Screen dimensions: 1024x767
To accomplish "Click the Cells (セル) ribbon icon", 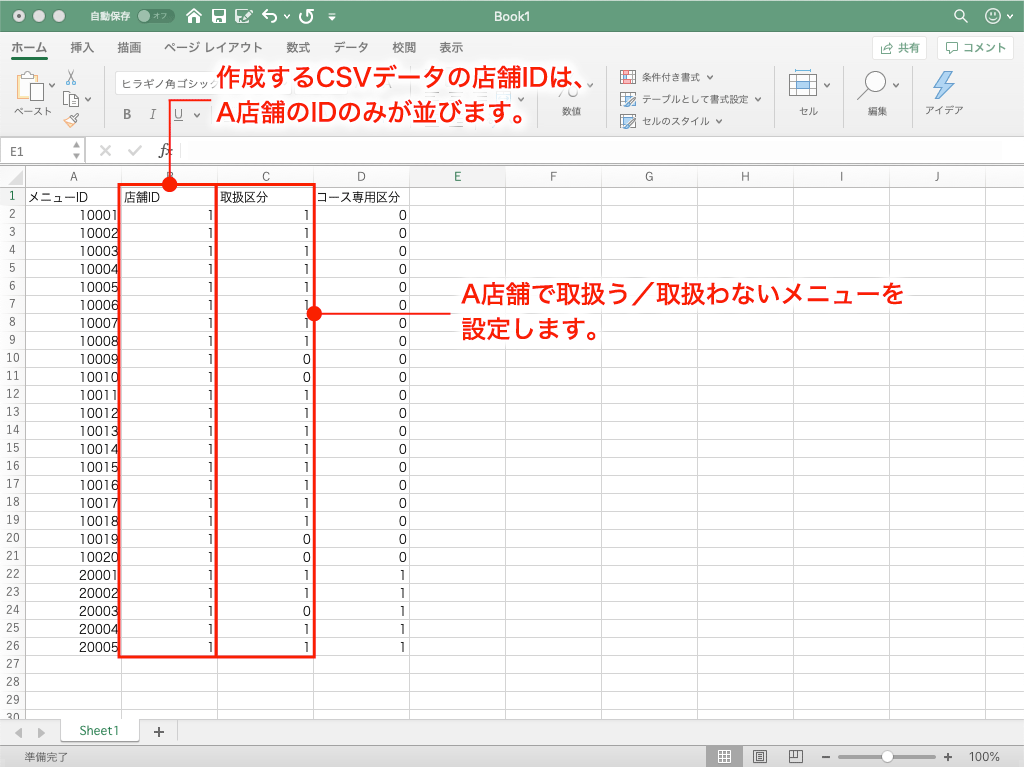I will click(x=803, y=84).
